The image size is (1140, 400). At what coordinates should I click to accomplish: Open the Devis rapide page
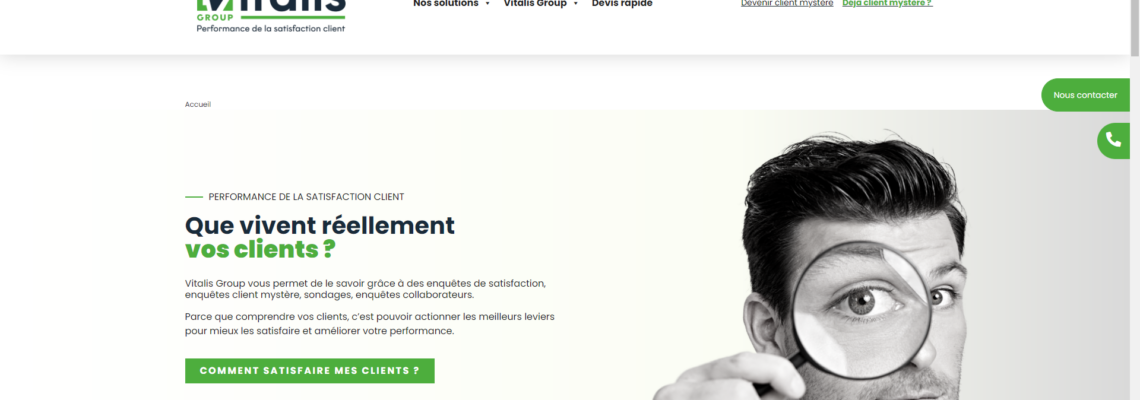[622, 4]
